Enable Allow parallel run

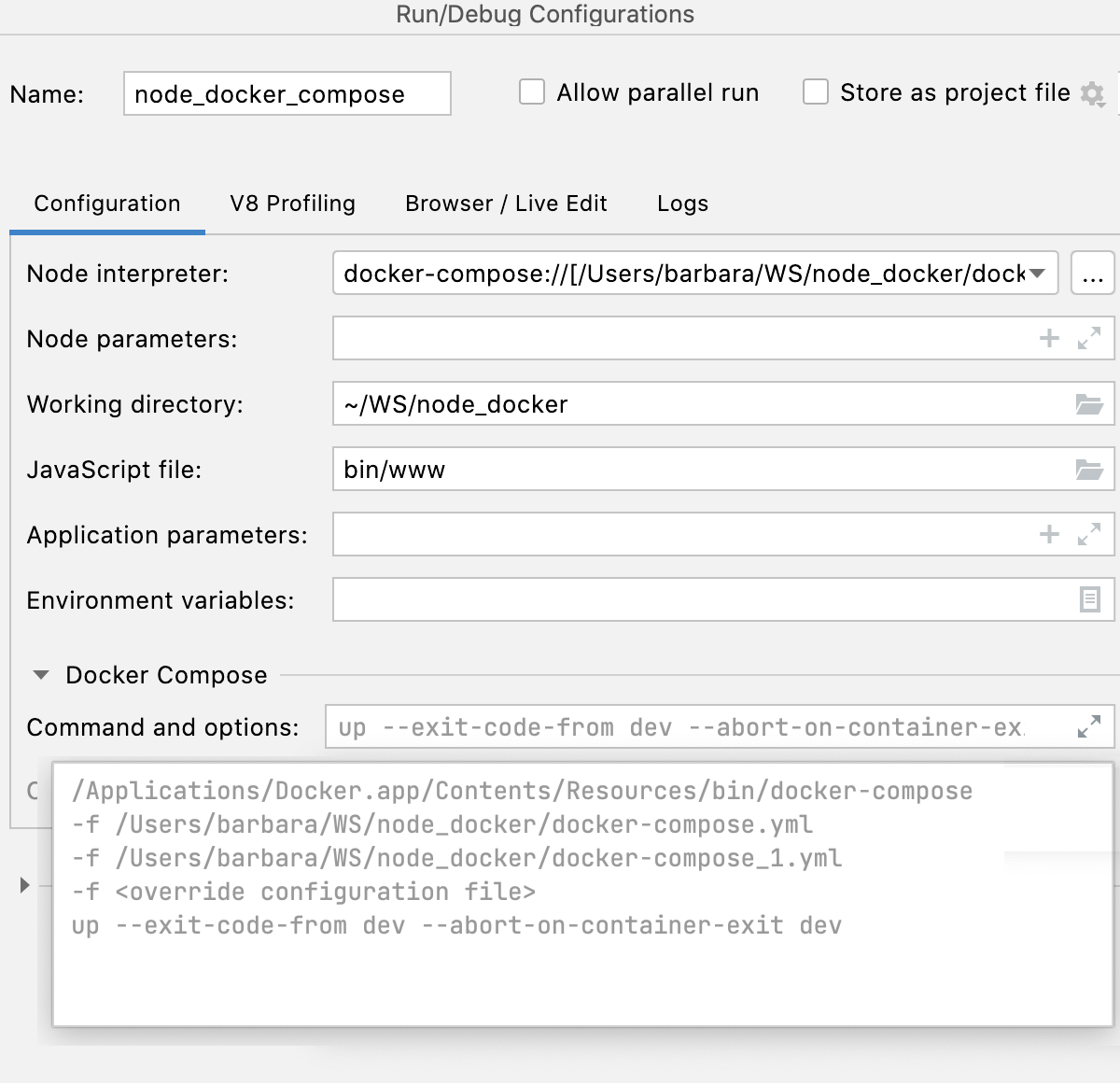point(531,91)
